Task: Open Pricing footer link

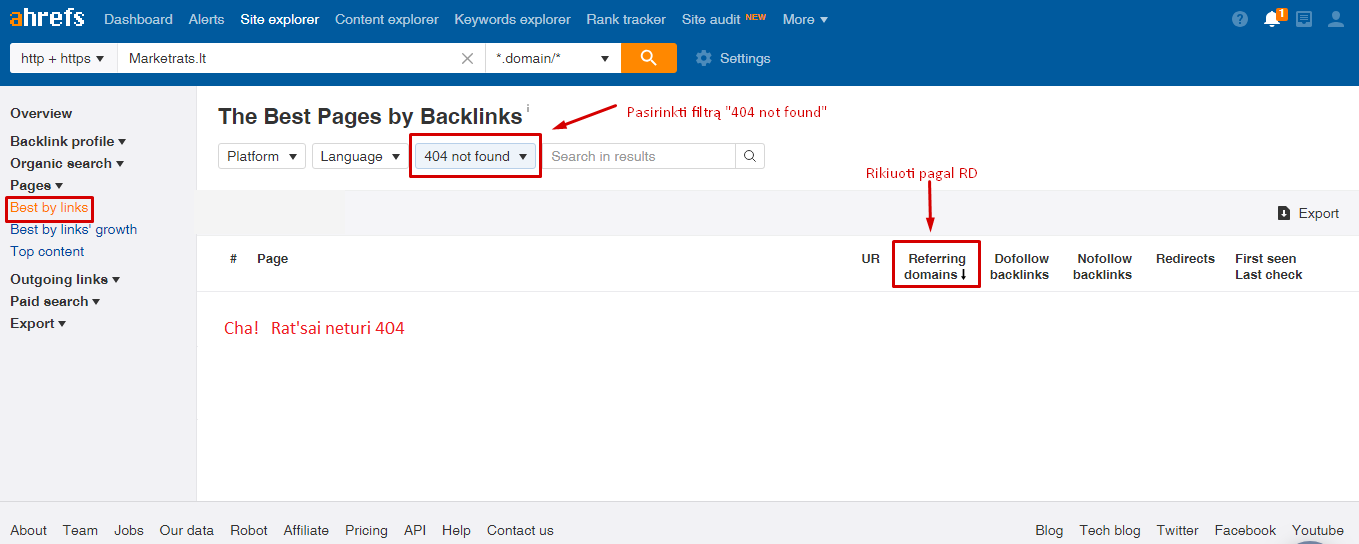Action: [x=366, y=530]
